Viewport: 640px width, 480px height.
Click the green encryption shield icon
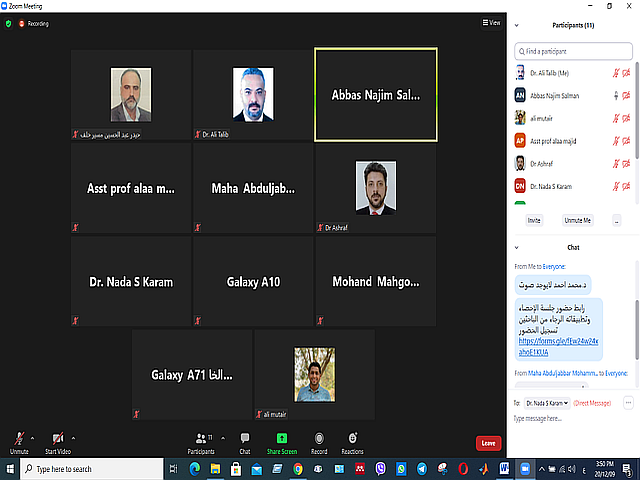click(9, 22)
